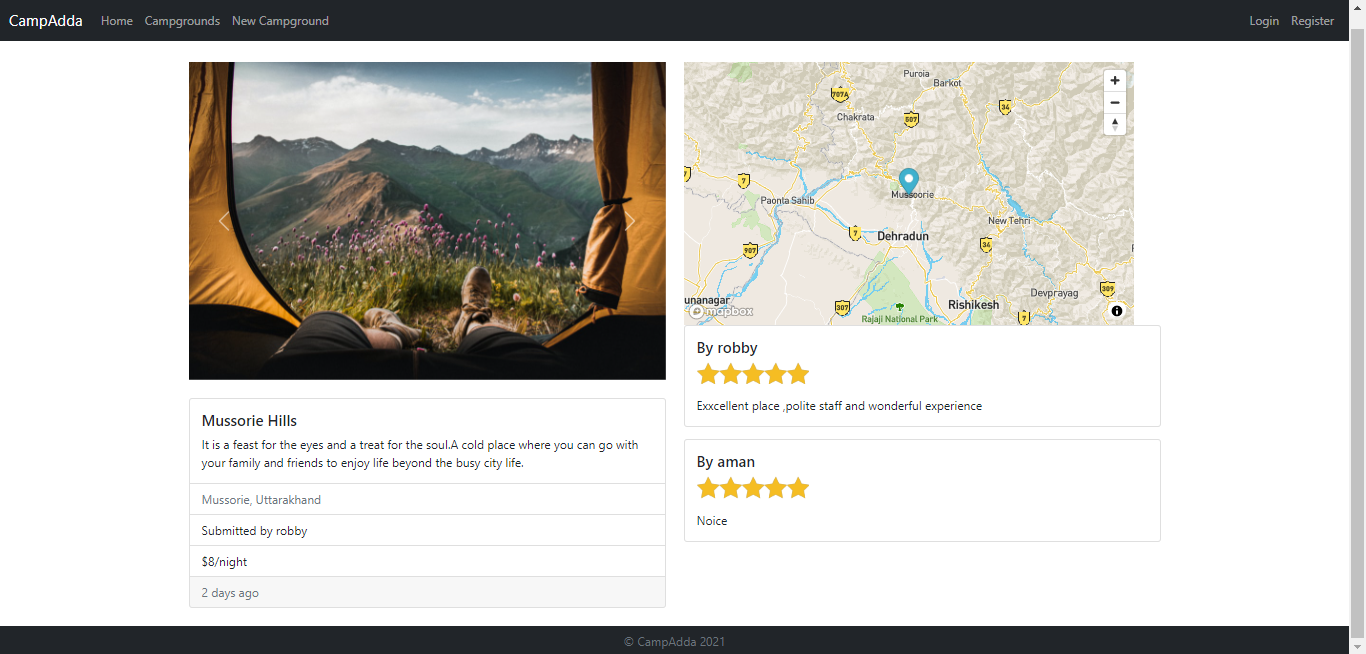Open Campgrounds nav item
Viewport: 1366px width, 654px height.
tap(182, 21)
